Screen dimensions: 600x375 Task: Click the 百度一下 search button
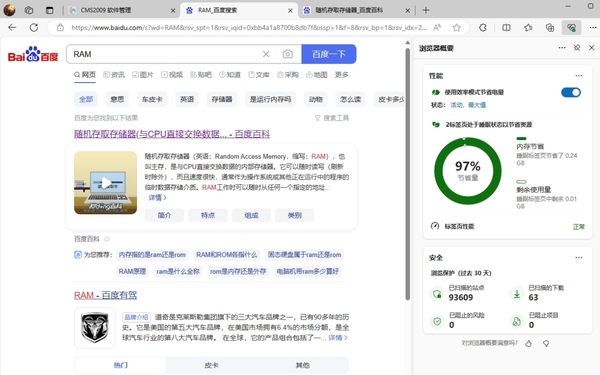point(329,54)
